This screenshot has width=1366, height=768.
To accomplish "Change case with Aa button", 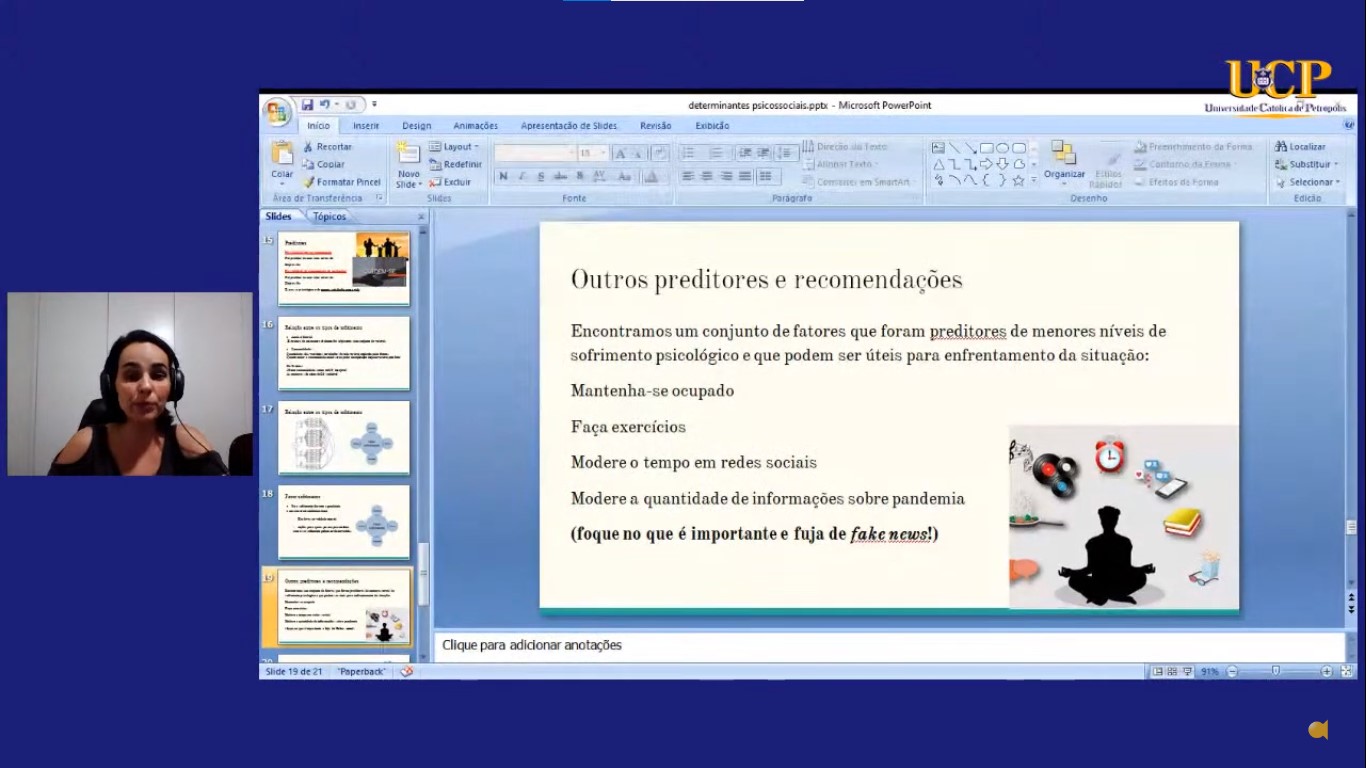I will [x=625, y=177].
